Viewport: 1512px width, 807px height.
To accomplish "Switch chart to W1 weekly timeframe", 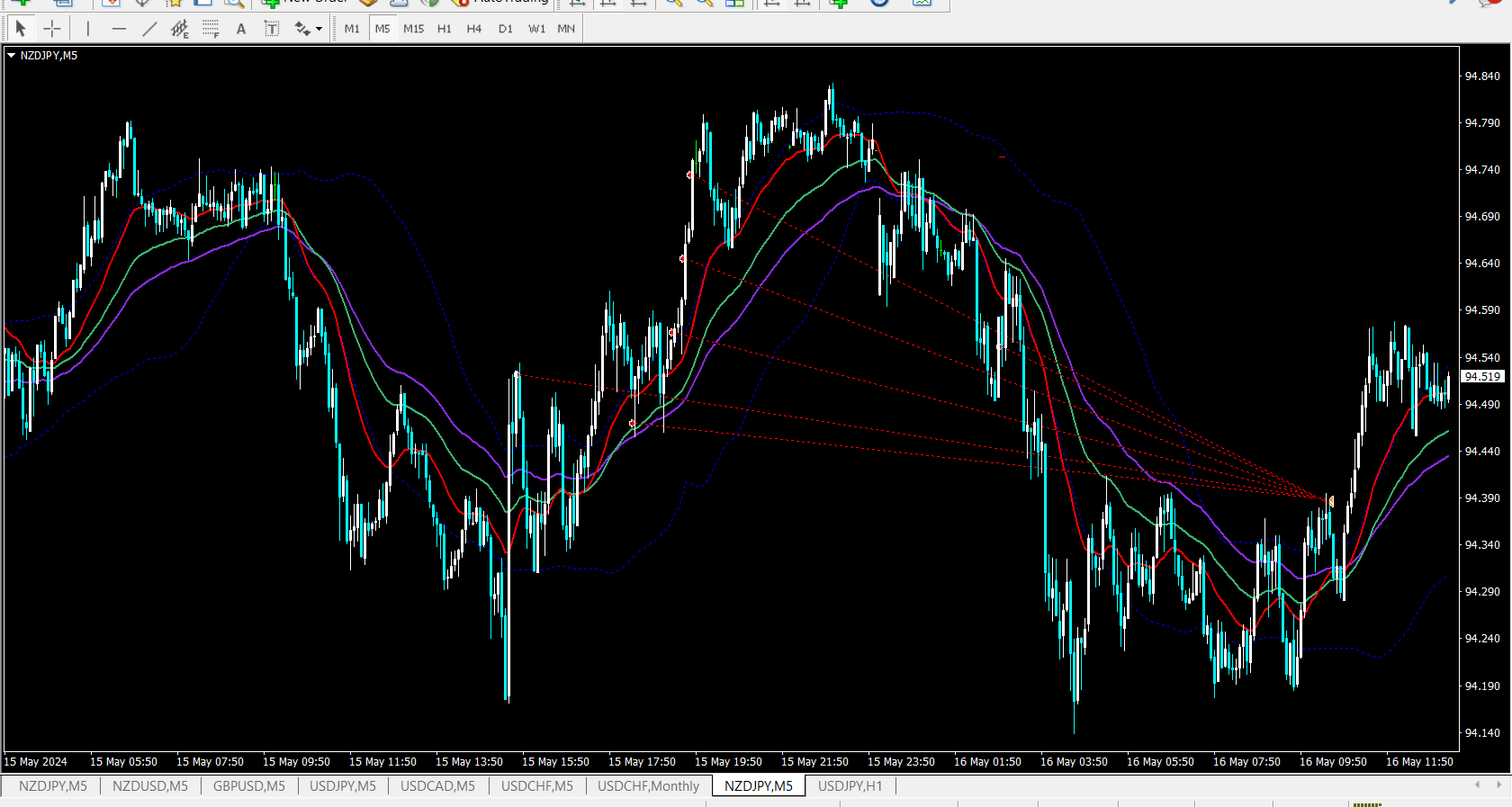I will tap(536, 29).
